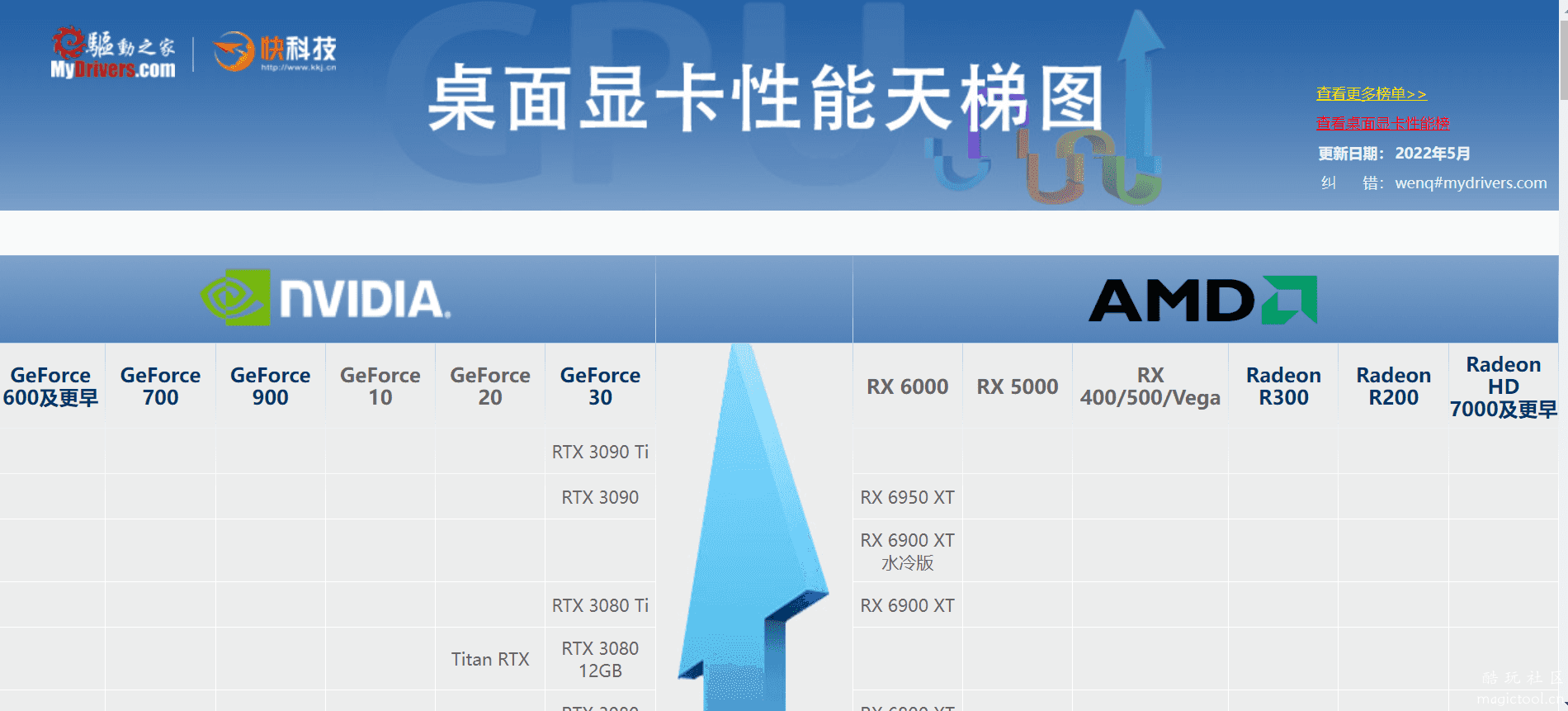Click the RTX 3090 cell
The width and height of the screenshot is (1568, 711).
tap(600, 497)
